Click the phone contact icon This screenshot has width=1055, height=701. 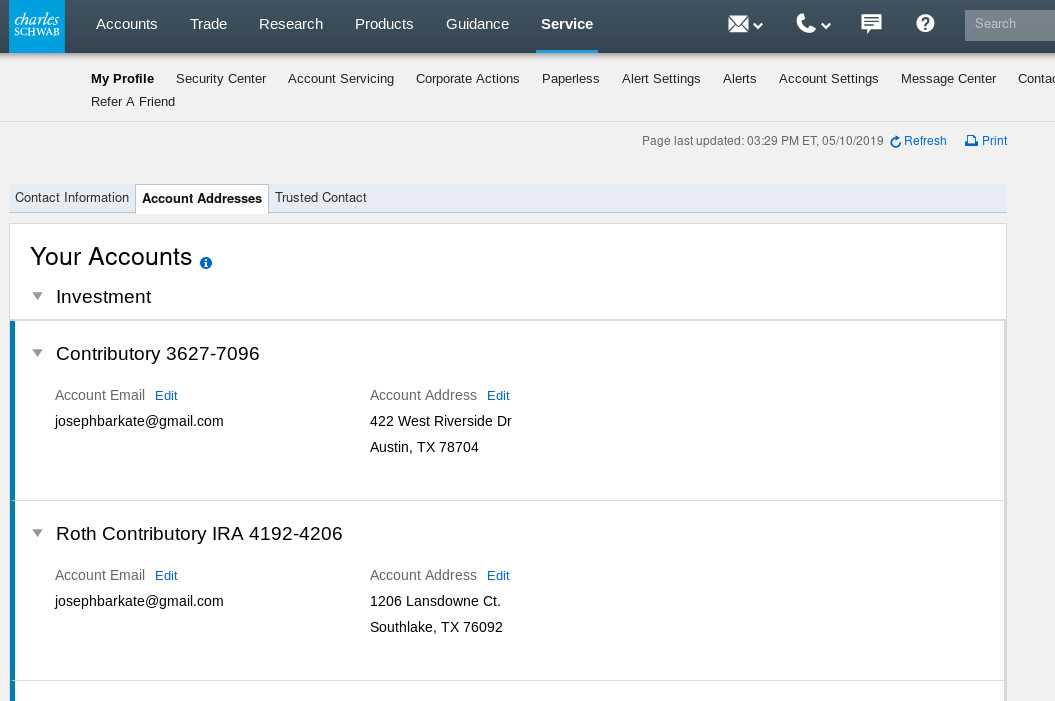tap(805, 24)
